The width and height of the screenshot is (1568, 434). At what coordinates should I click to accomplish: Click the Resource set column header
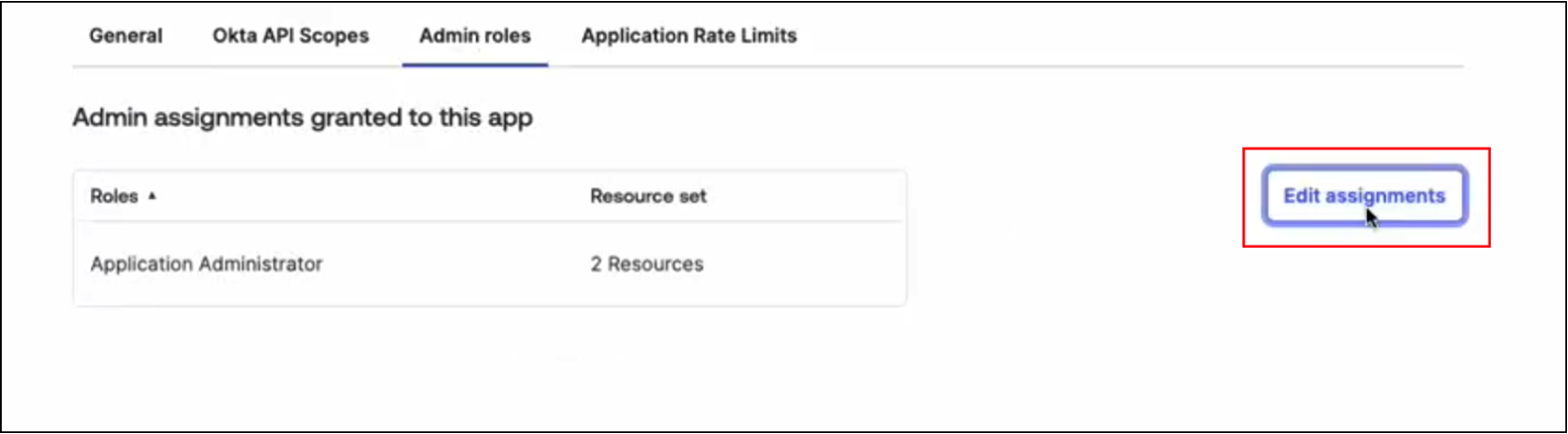(647, 196)
